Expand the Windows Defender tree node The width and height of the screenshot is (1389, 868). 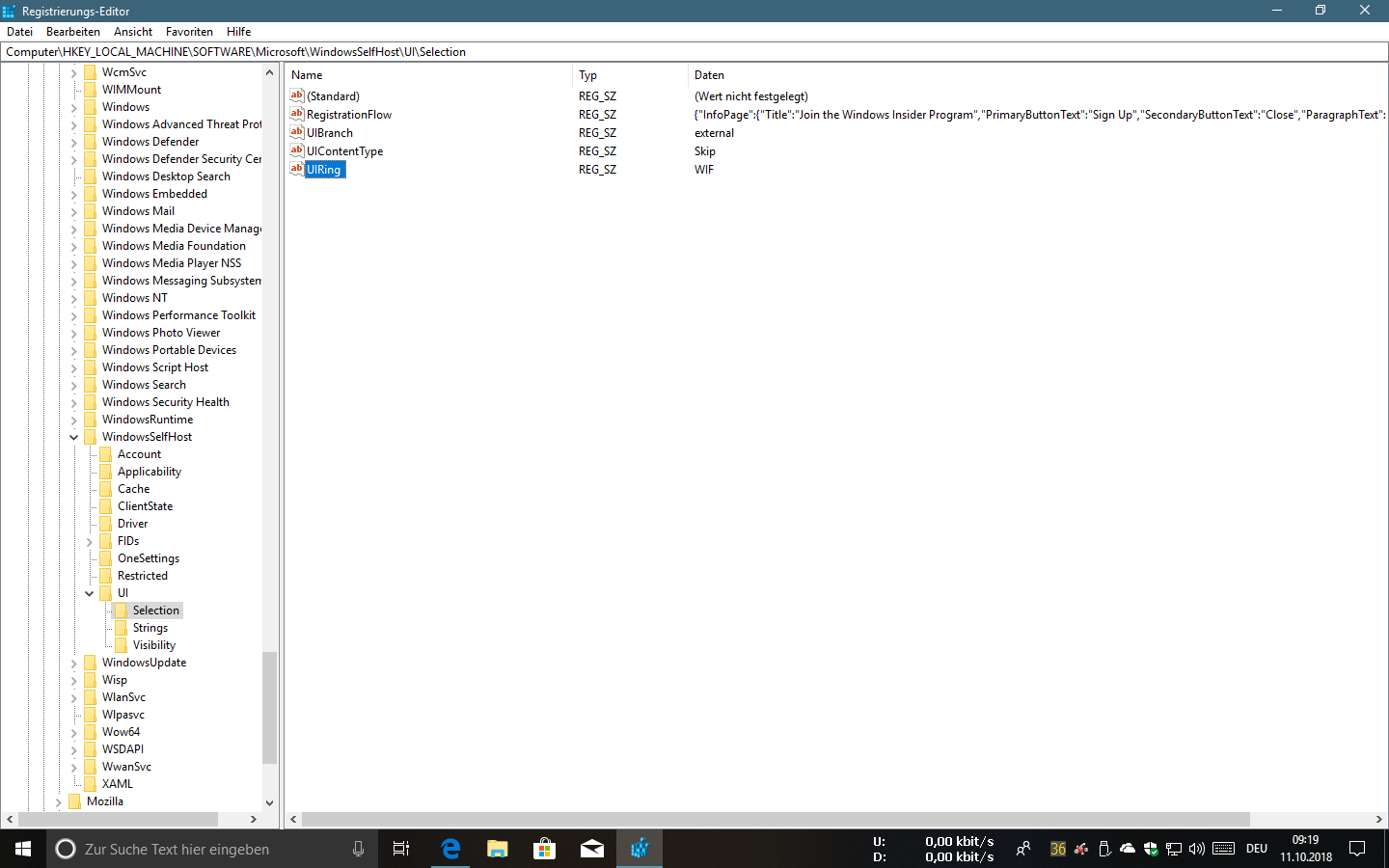click(73, 142)
